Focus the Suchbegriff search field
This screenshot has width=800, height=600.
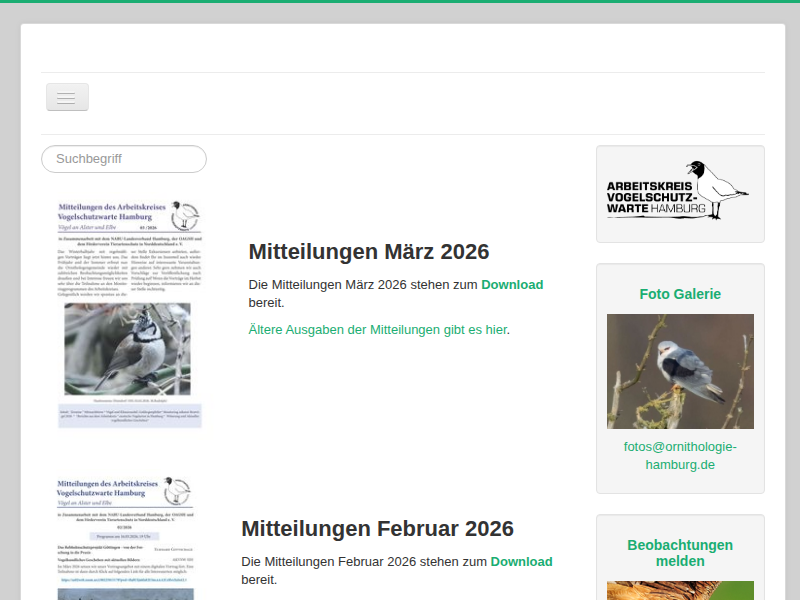point(124,159)
